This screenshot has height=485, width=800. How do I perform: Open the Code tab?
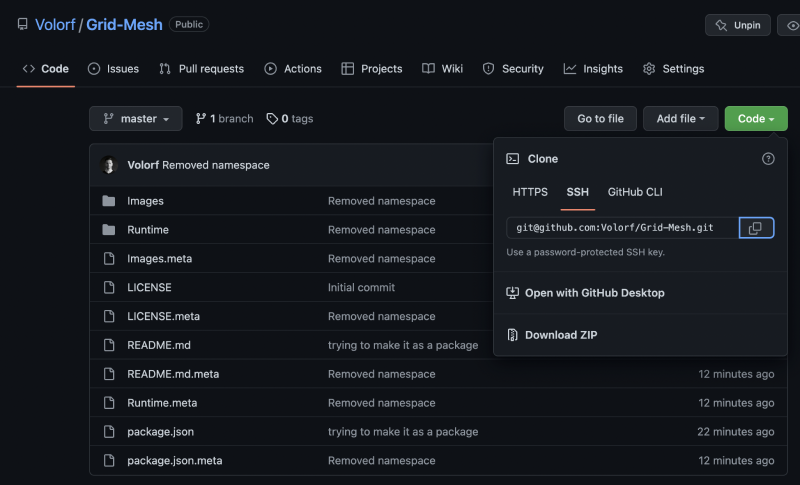point(45,69)
